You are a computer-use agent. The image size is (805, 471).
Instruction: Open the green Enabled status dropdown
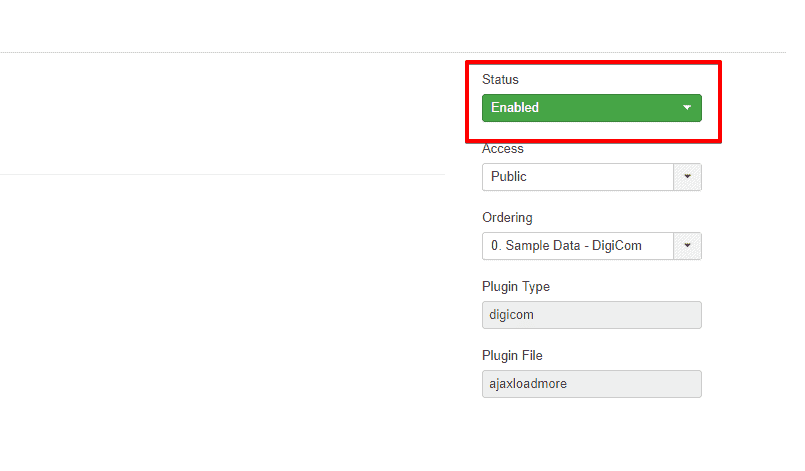(591, 108)
